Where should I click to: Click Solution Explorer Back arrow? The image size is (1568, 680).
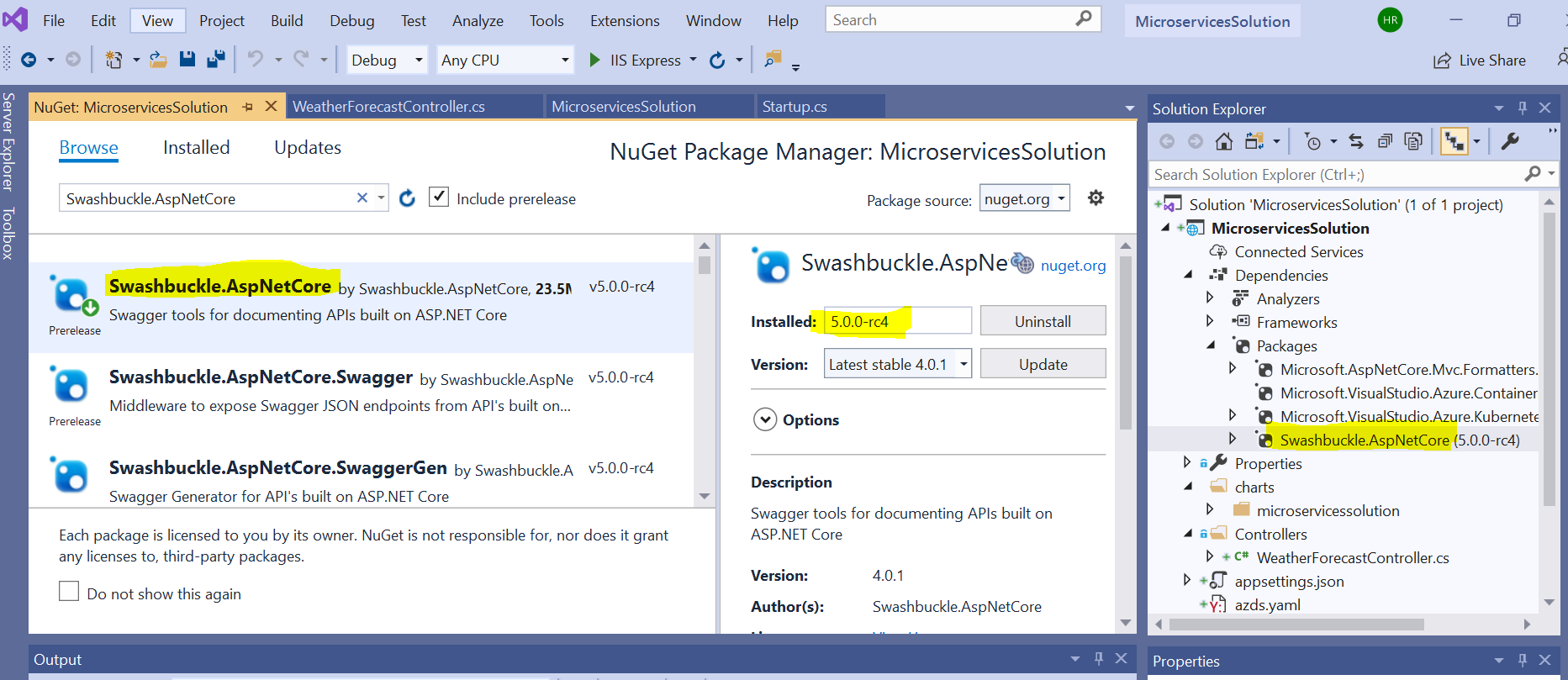tap(1167, 141)
